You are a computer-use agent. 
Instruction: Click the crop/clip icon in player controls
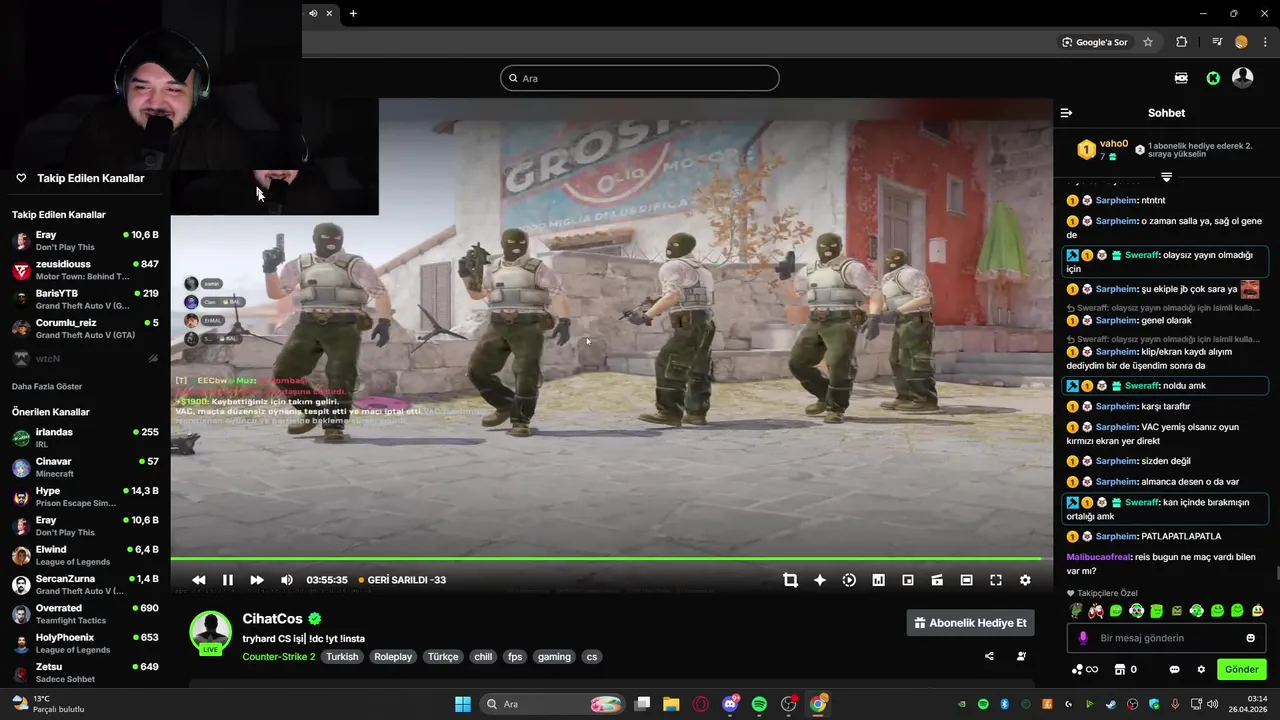click(x=790, y=580)
